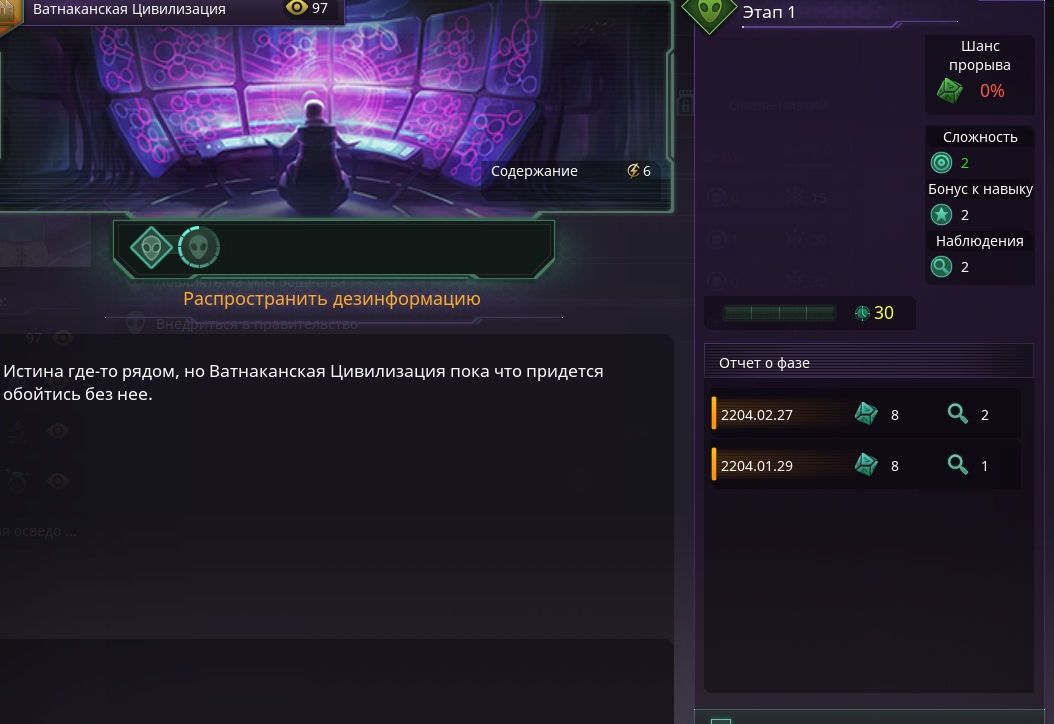The image size is (1054, 724).
Task: Click Распространить дезинформацию operation title
Action: coord(331,298)
